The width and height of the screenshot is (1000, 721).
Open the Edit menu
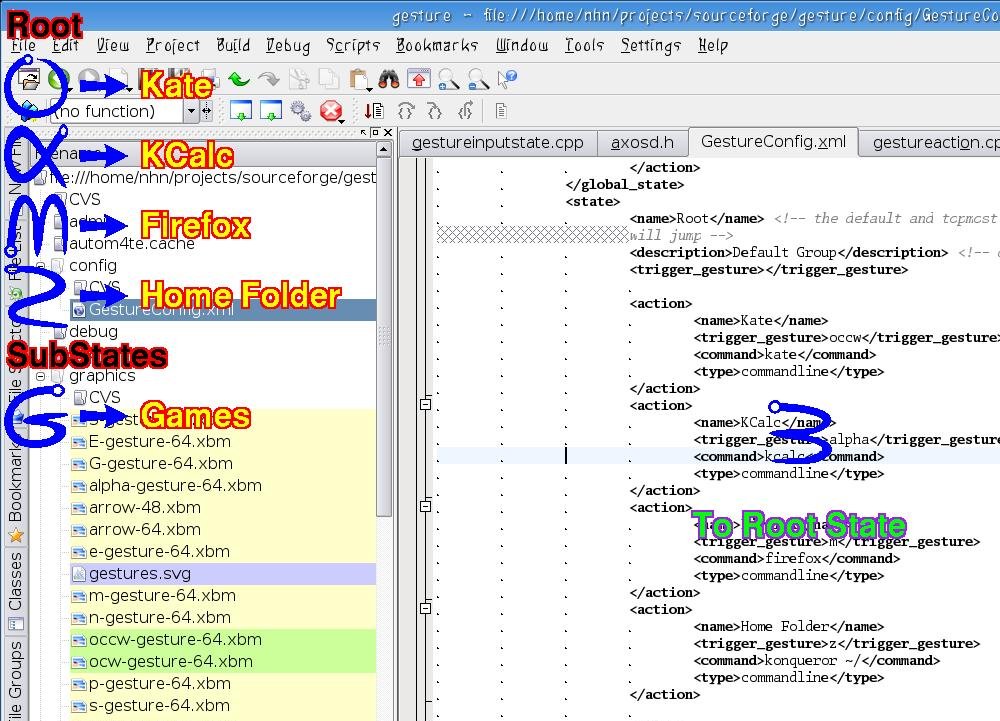(65, 45)
